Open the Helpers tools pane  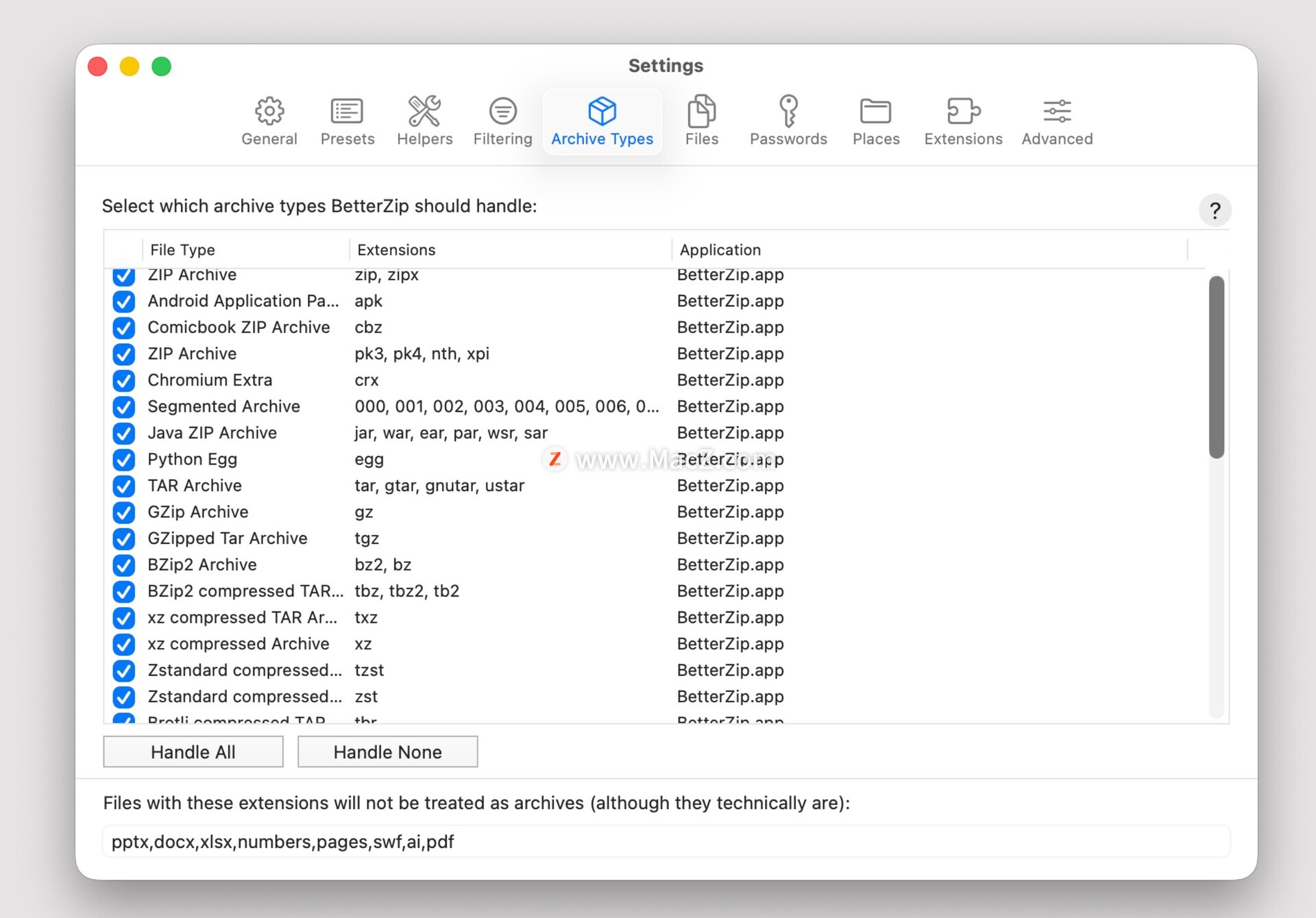tap(425, 122)
